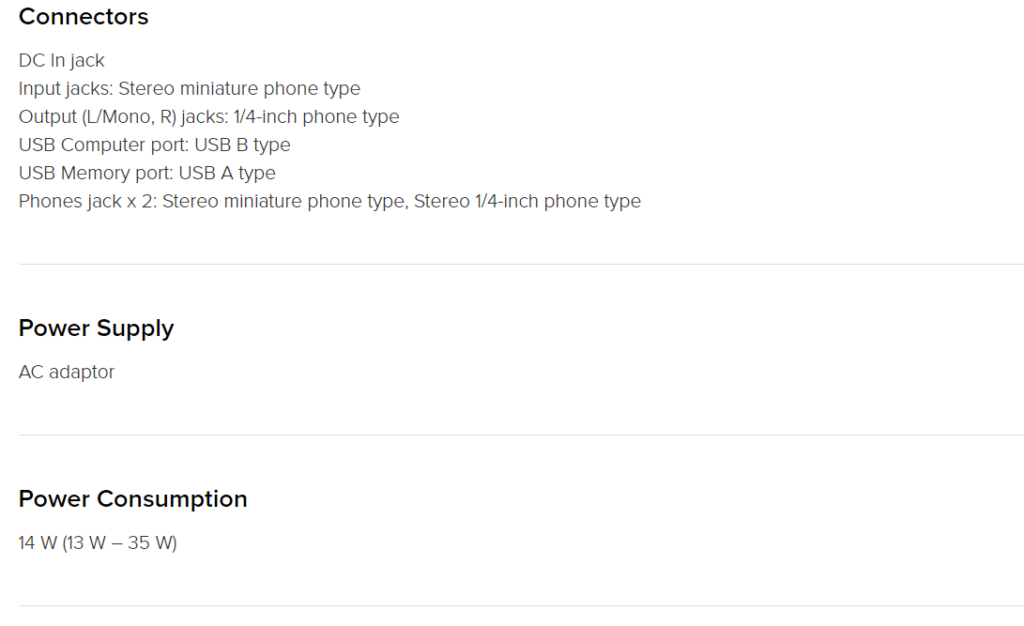Click 'USB B type' text
The height and width of the screenshot is (626, 1024).
pyautogui.click(x=242, y=145)
